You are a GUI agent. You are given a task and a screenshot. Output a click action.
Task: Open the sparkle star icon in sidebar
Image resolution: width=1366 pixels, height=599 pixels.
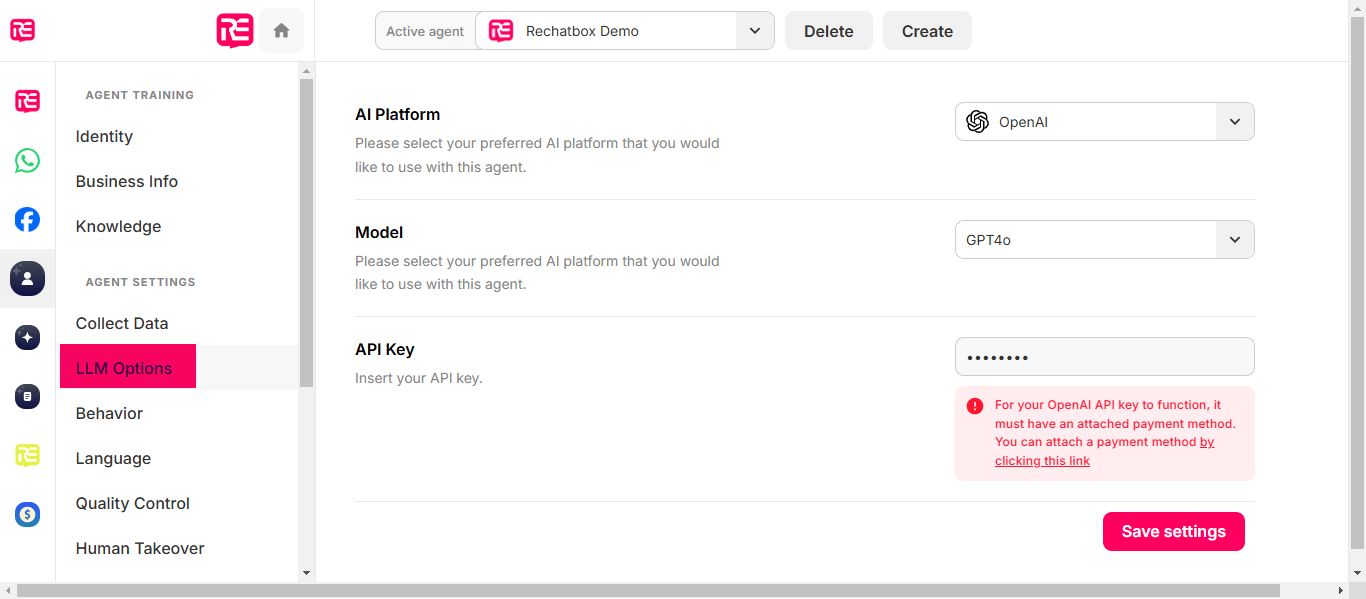[27, 337]
